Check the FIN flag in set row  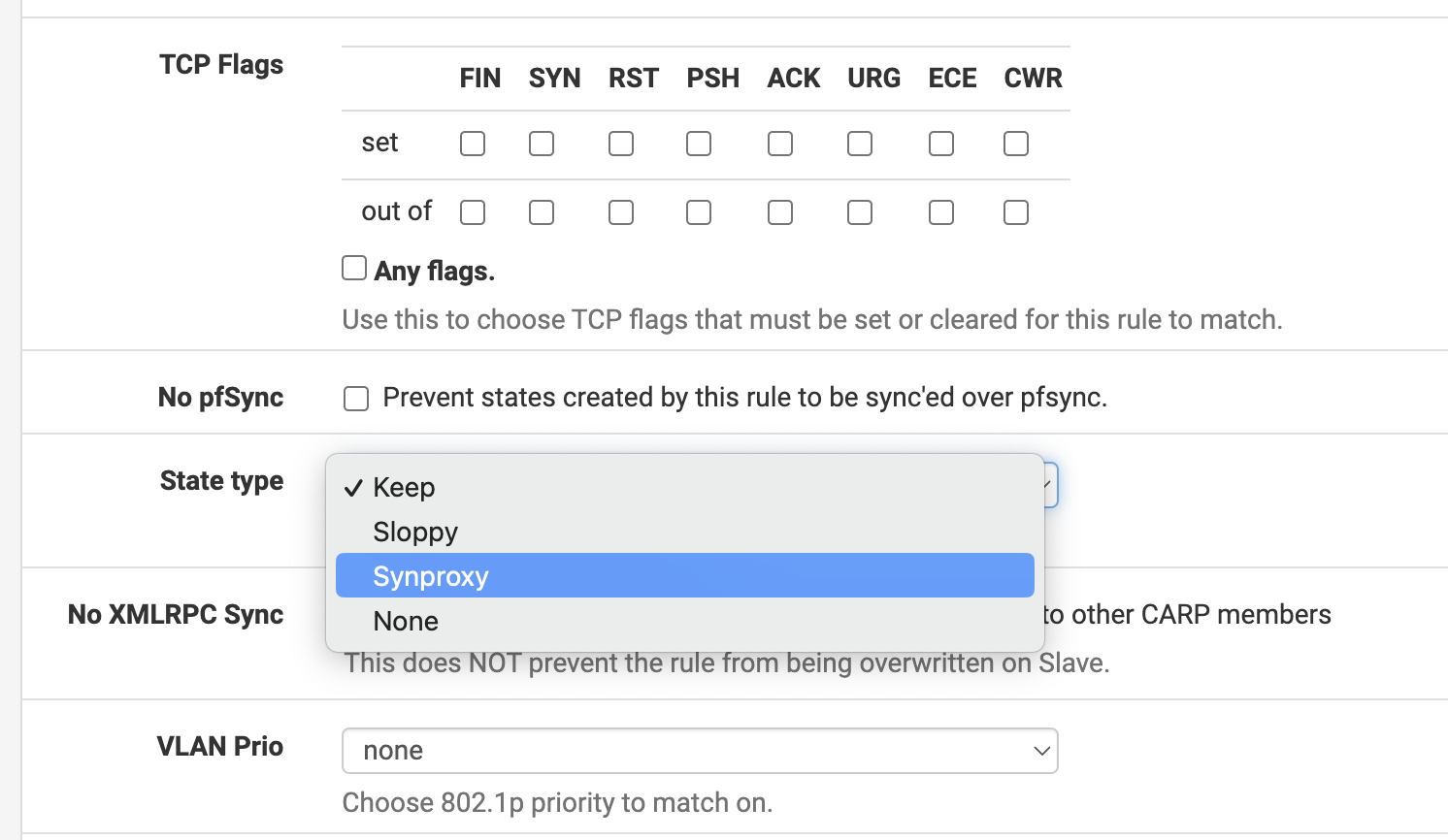pos(473,144)
